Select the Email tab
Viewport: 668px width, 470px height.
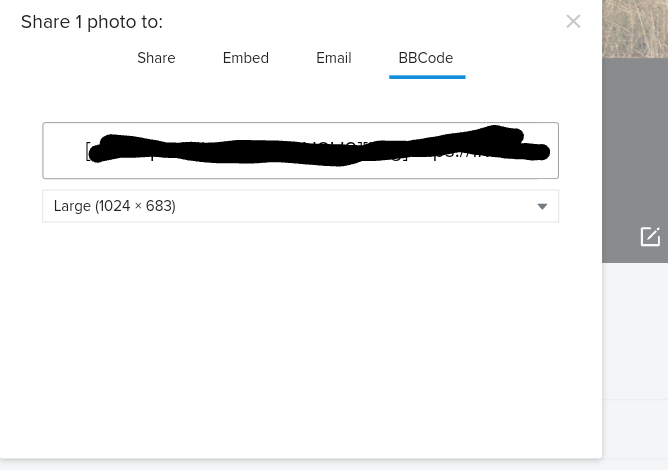pos(333,58)
